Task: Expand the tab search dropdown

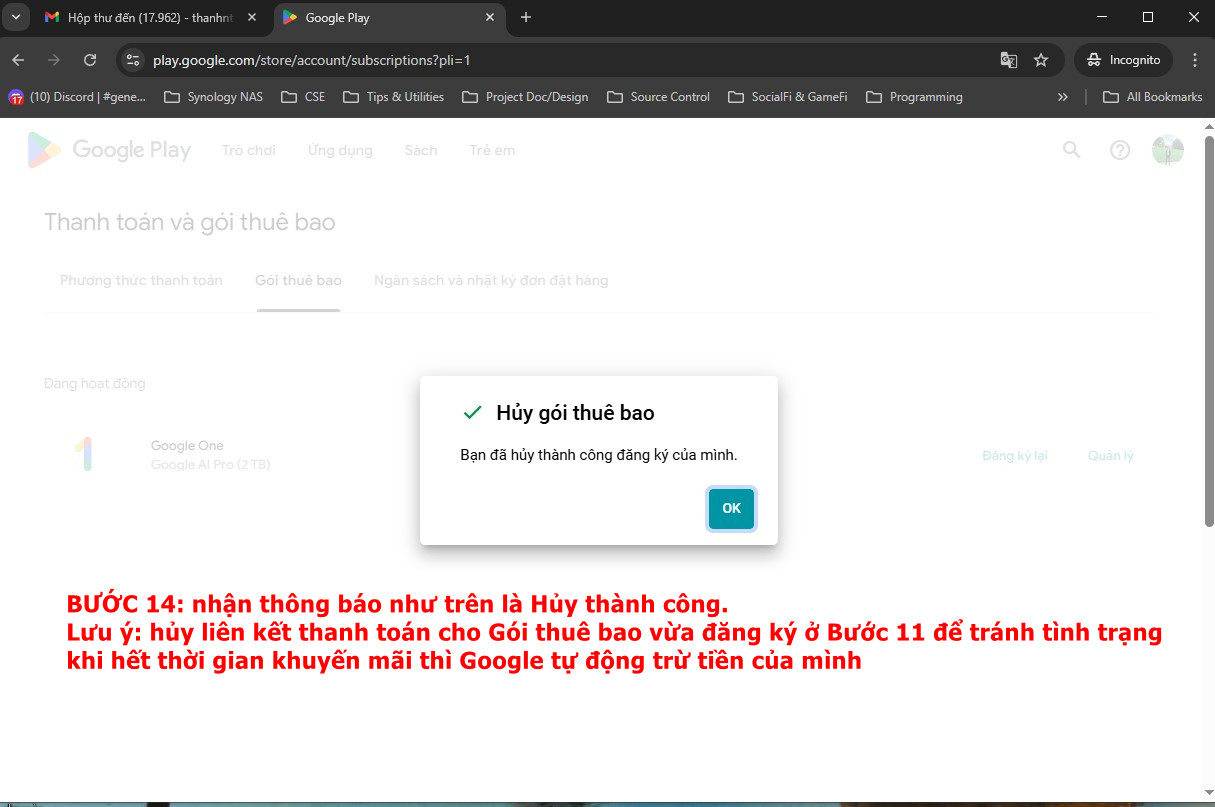Action: [15, 17]
